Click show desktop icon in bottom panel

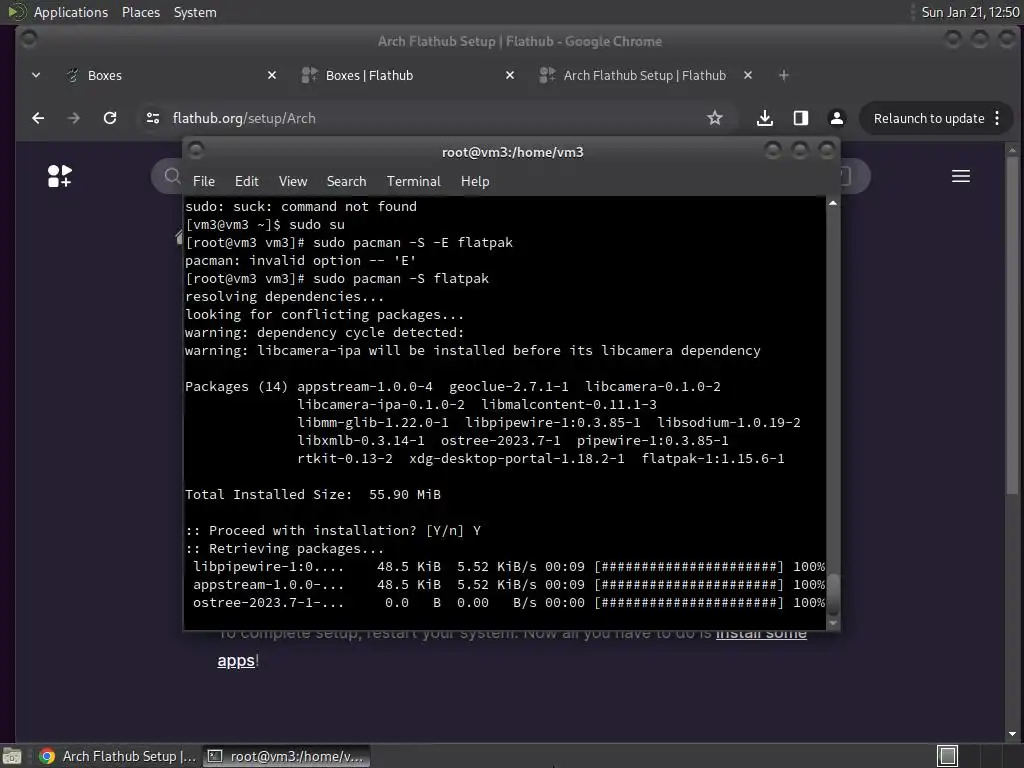(x=12, y=756)
